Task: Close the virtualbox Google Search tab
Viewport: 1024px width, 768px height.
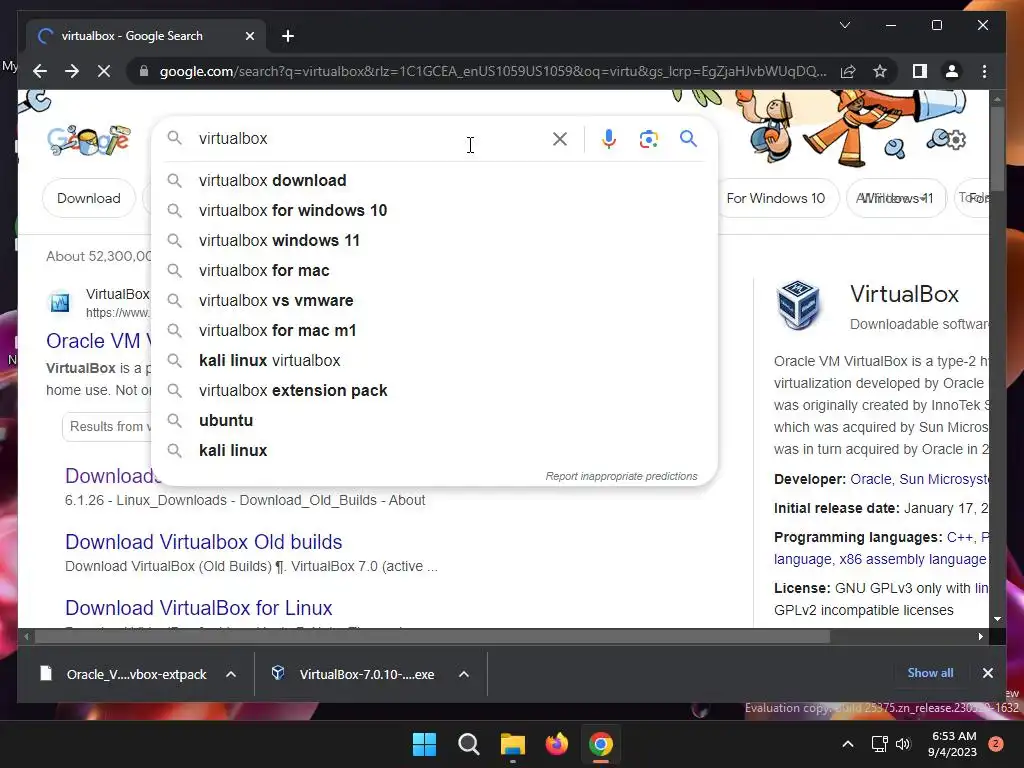Action: pos(249,36)
